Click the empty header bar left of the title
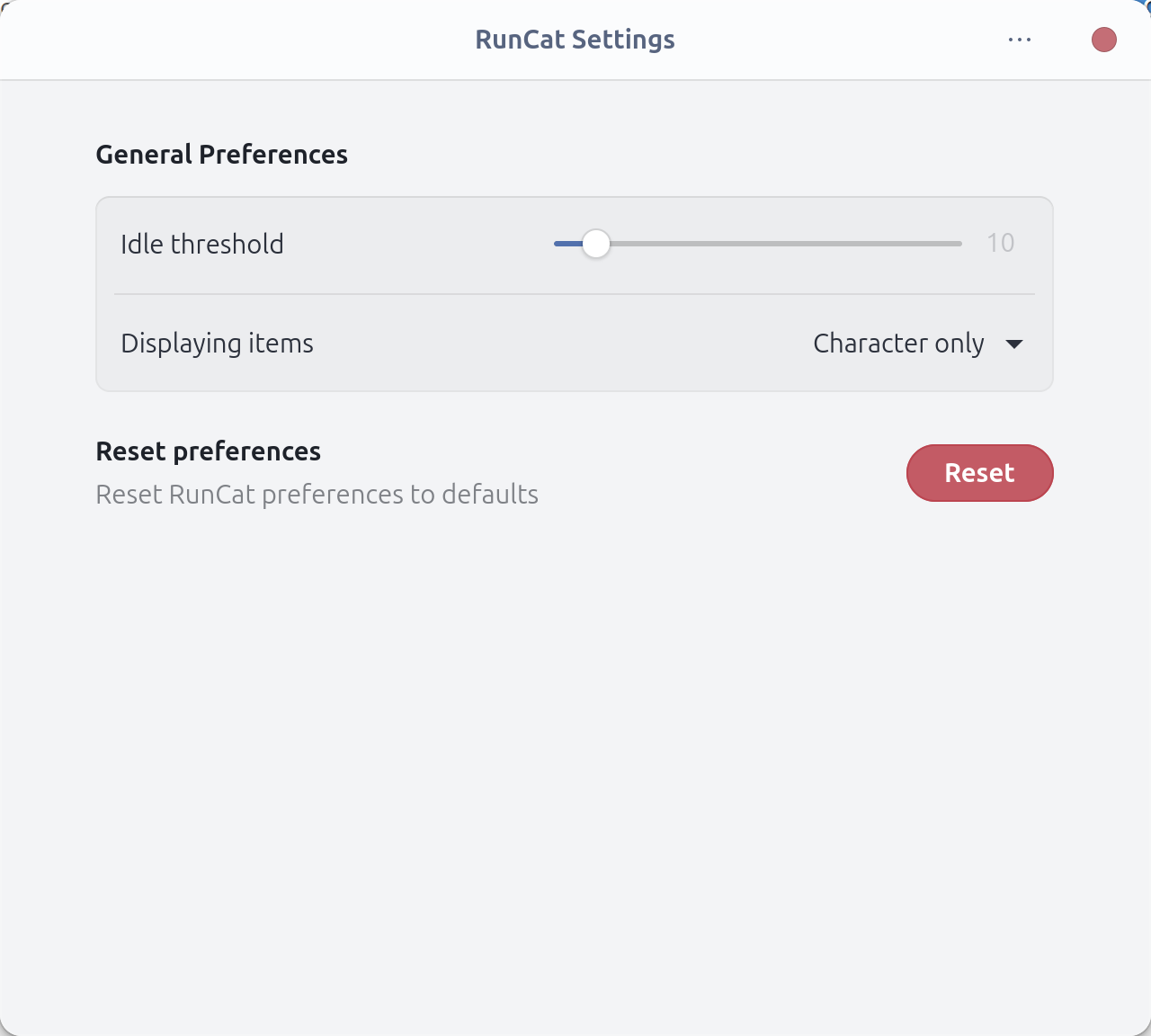This screenshot has height=1036, width=1151. tap(225, 40)
